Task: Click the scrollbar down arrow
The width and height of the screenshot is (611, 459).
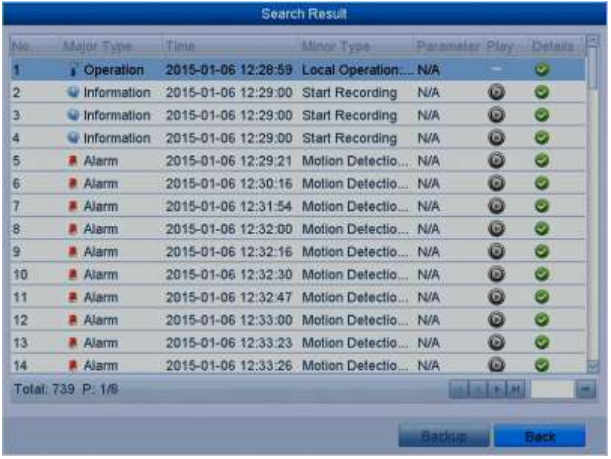Action: pos(593,366)
